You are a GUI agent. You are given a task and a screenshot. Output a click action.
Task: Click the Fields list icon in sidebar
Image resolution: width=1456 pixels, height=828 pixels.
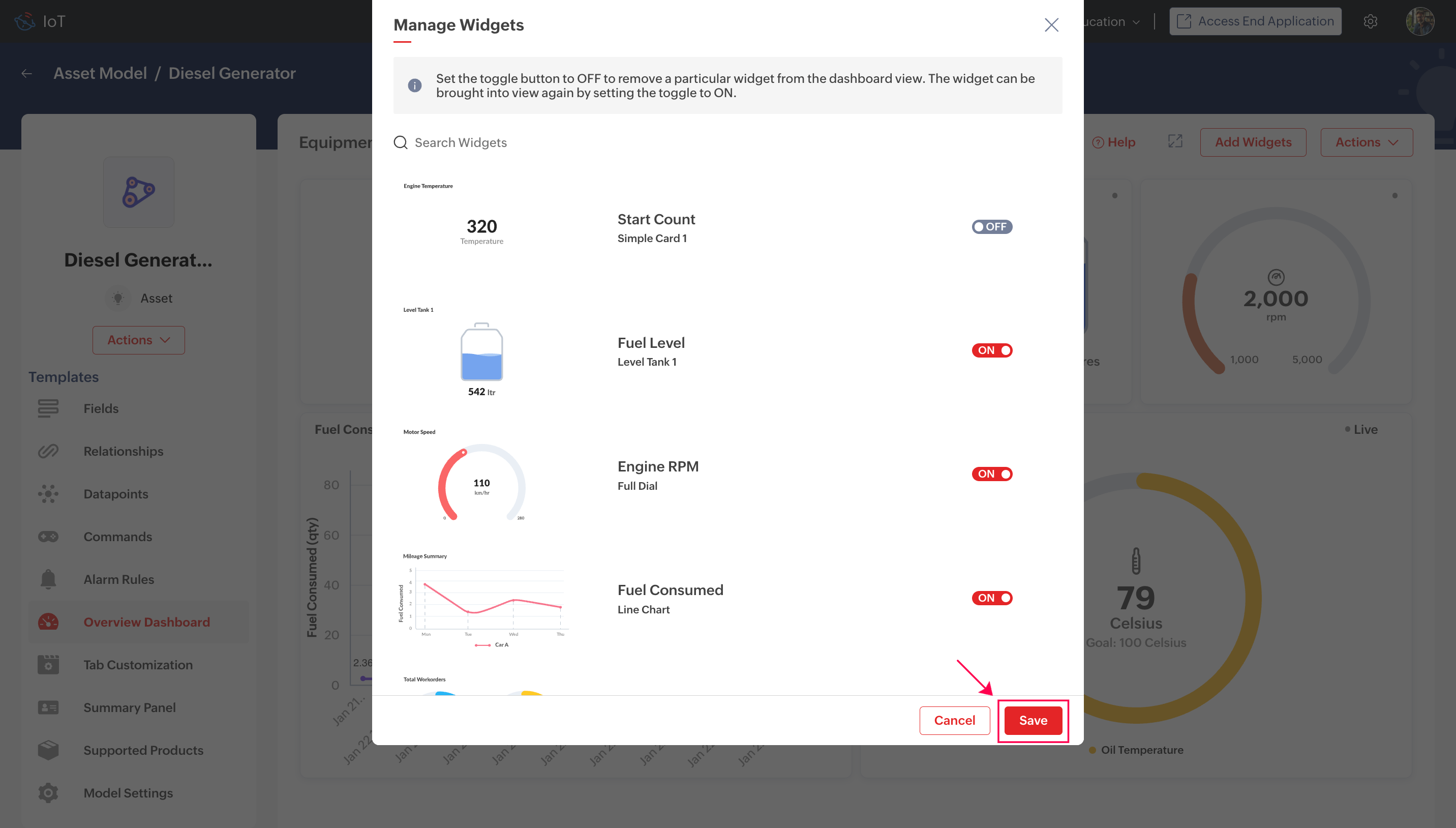tap(48, 408)
